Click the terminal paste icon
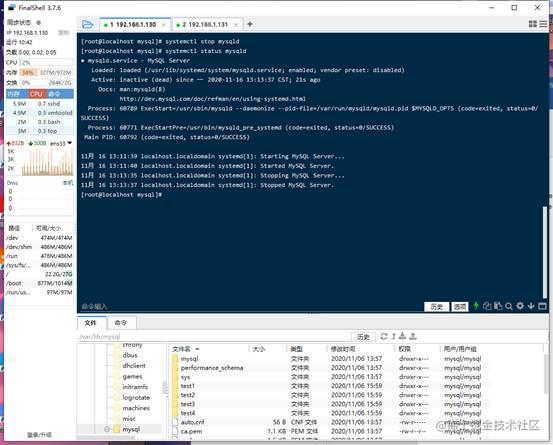The width and height of the screenshot is (553, 445). [x=498, y=306]
